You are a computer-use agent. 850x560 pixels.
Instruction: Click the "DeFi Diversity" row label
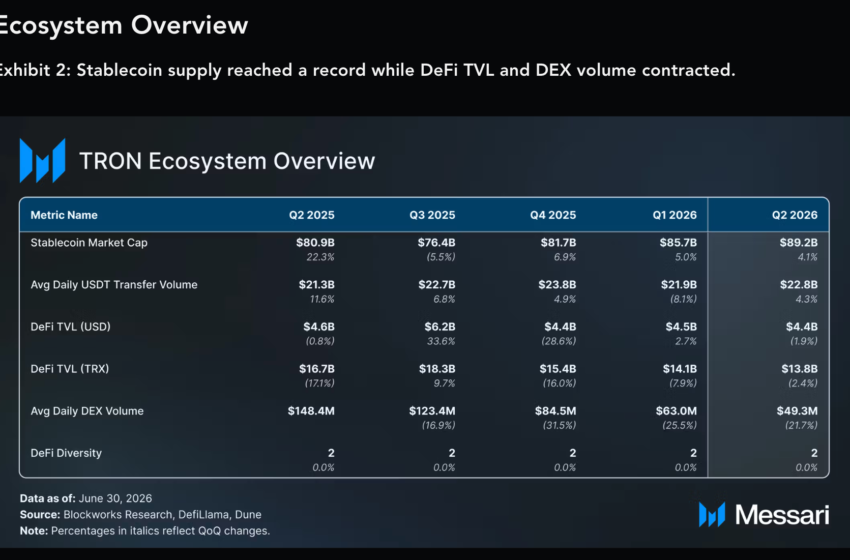(x=66, y=453)
